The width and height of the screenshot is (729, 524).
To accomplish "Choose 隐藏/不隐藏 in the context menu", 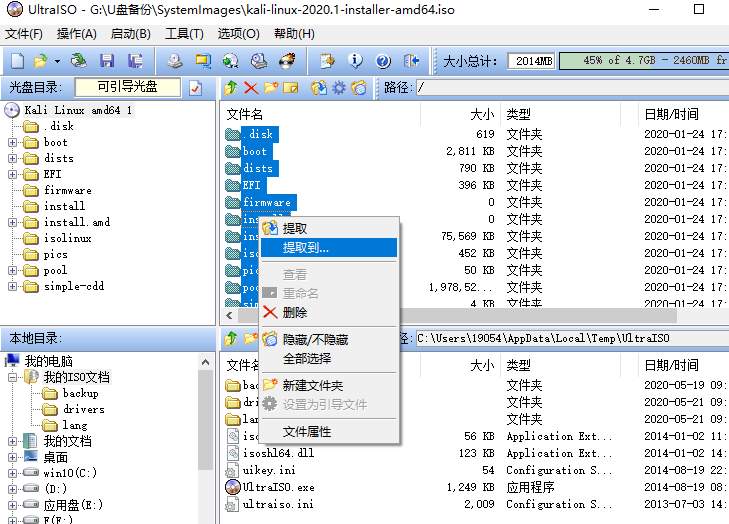I will (x=329, y=339).
